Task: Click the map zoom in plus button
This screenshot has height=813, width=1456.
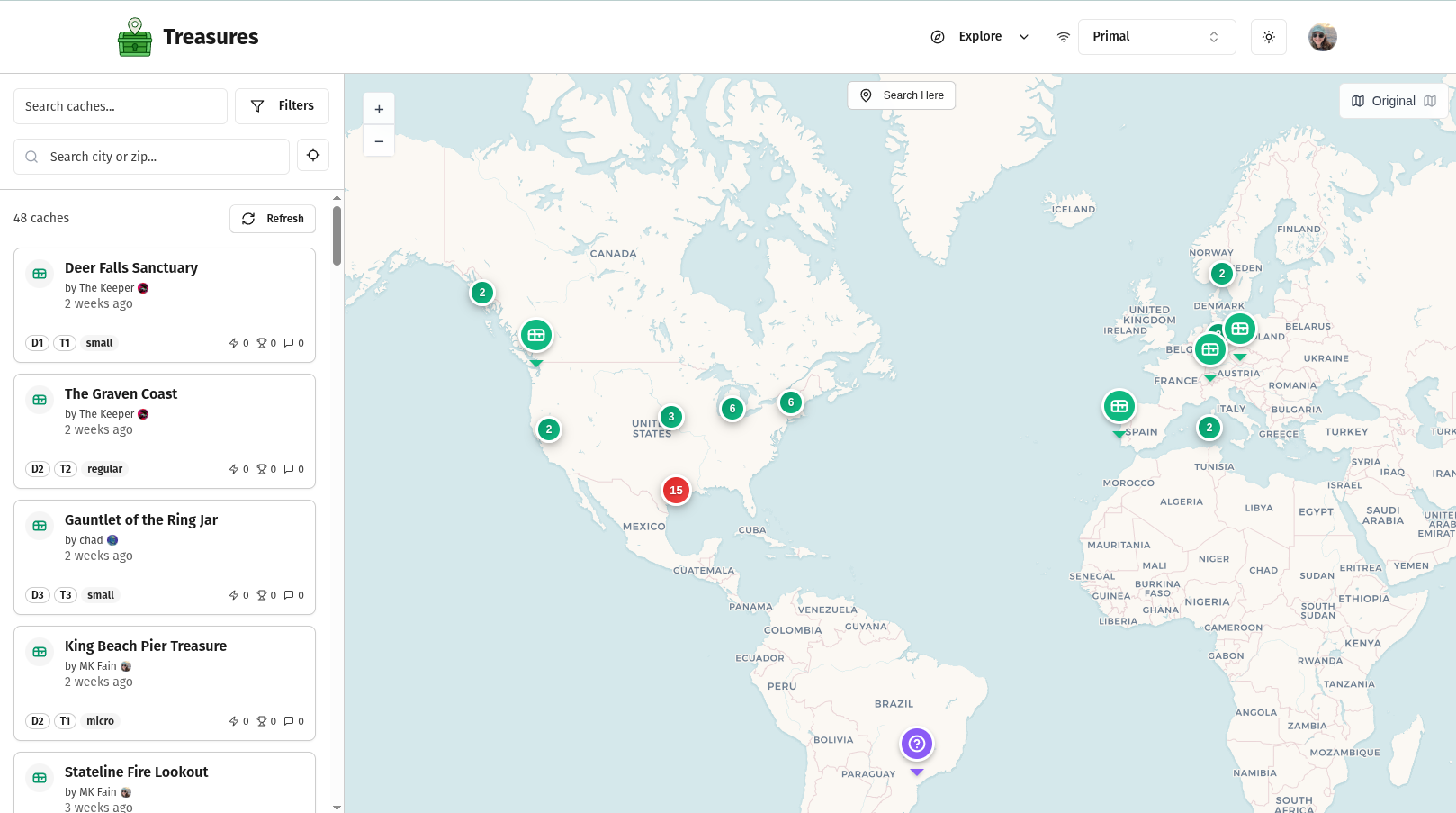Action: [x=379, y=109]
